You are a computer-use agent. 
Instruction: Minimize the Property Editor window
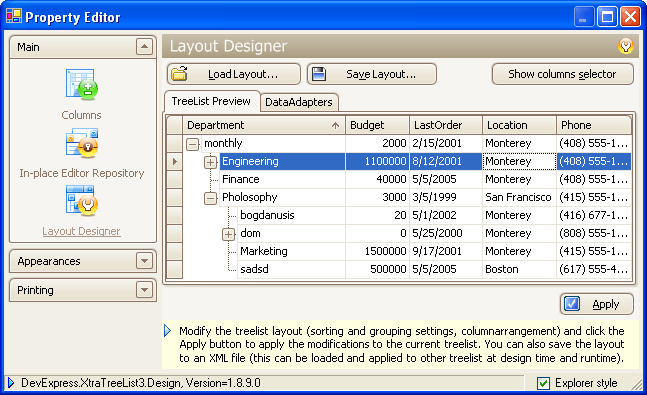(x=583, y=17)
